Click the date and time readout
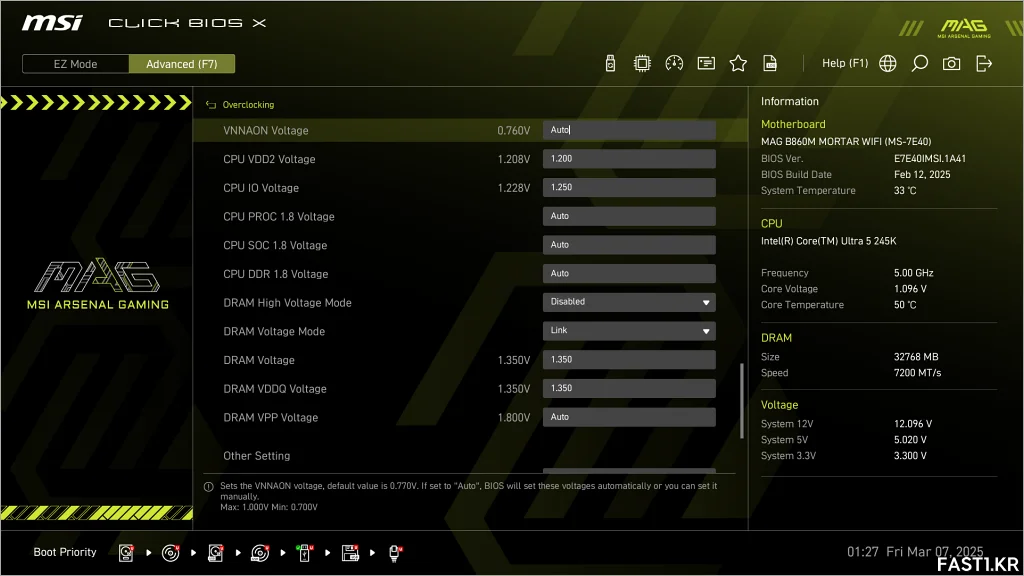The width and height of the screenshot is (1024, 576). coord(915,552)
